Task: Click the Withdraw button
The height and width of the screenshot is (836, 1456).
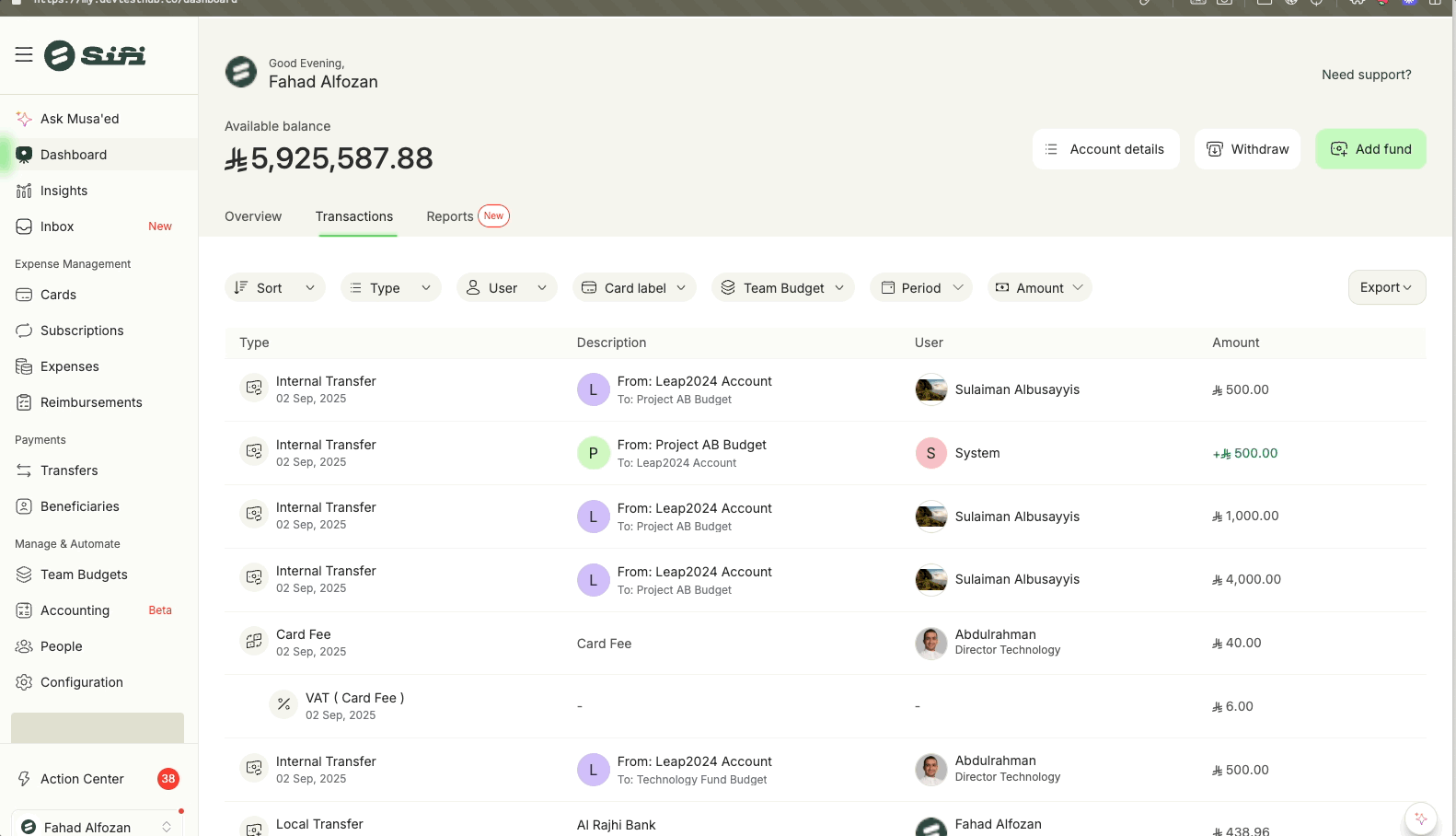Action: [x=1247, y=149]
